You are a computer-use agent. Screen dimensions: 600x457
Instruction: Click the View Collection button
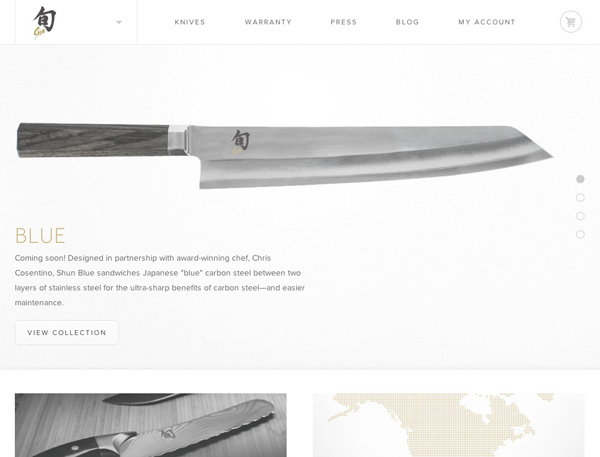(x=67, y=333)
